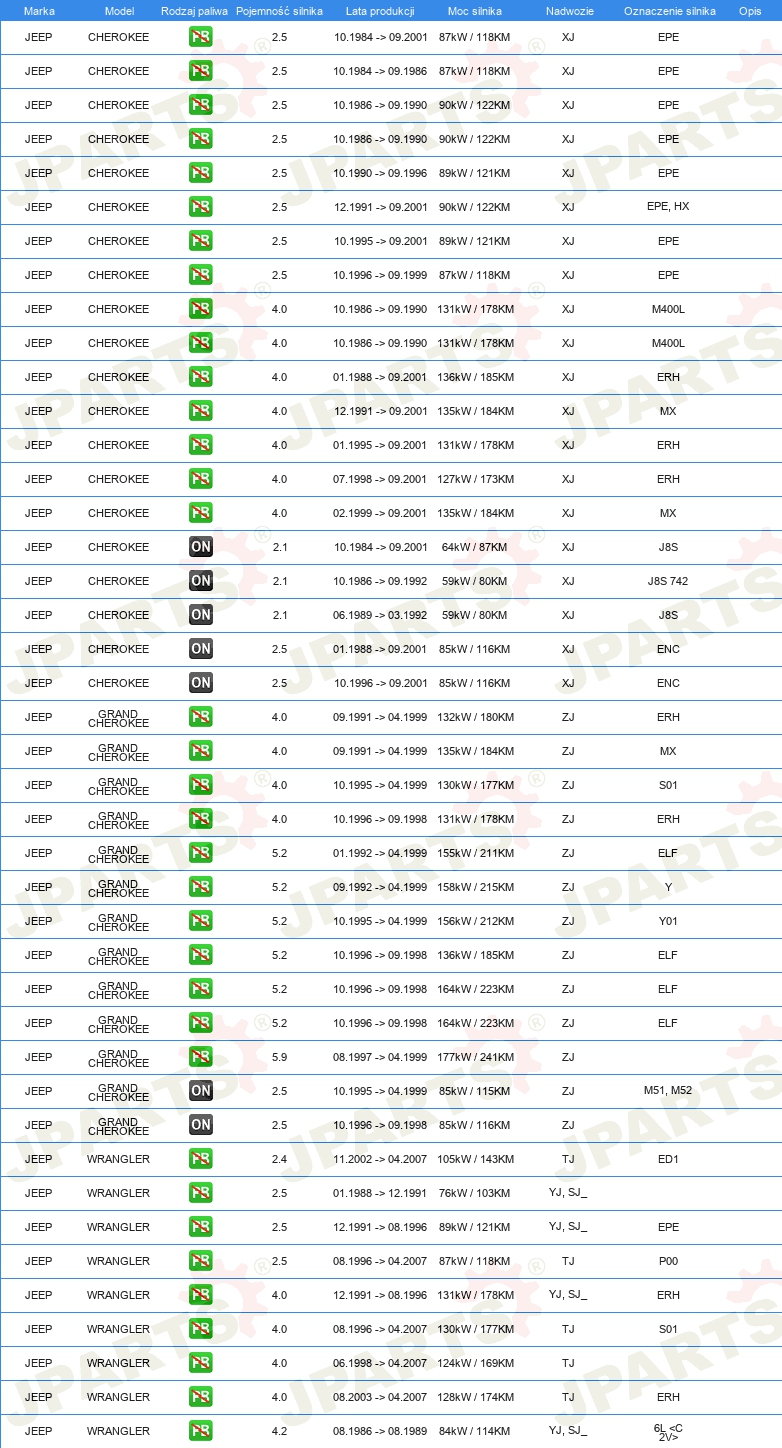Click diesel icon in ENC 10.1996–09.2001 row
This screenshot has width=782, height=1448.
(201, 683)
